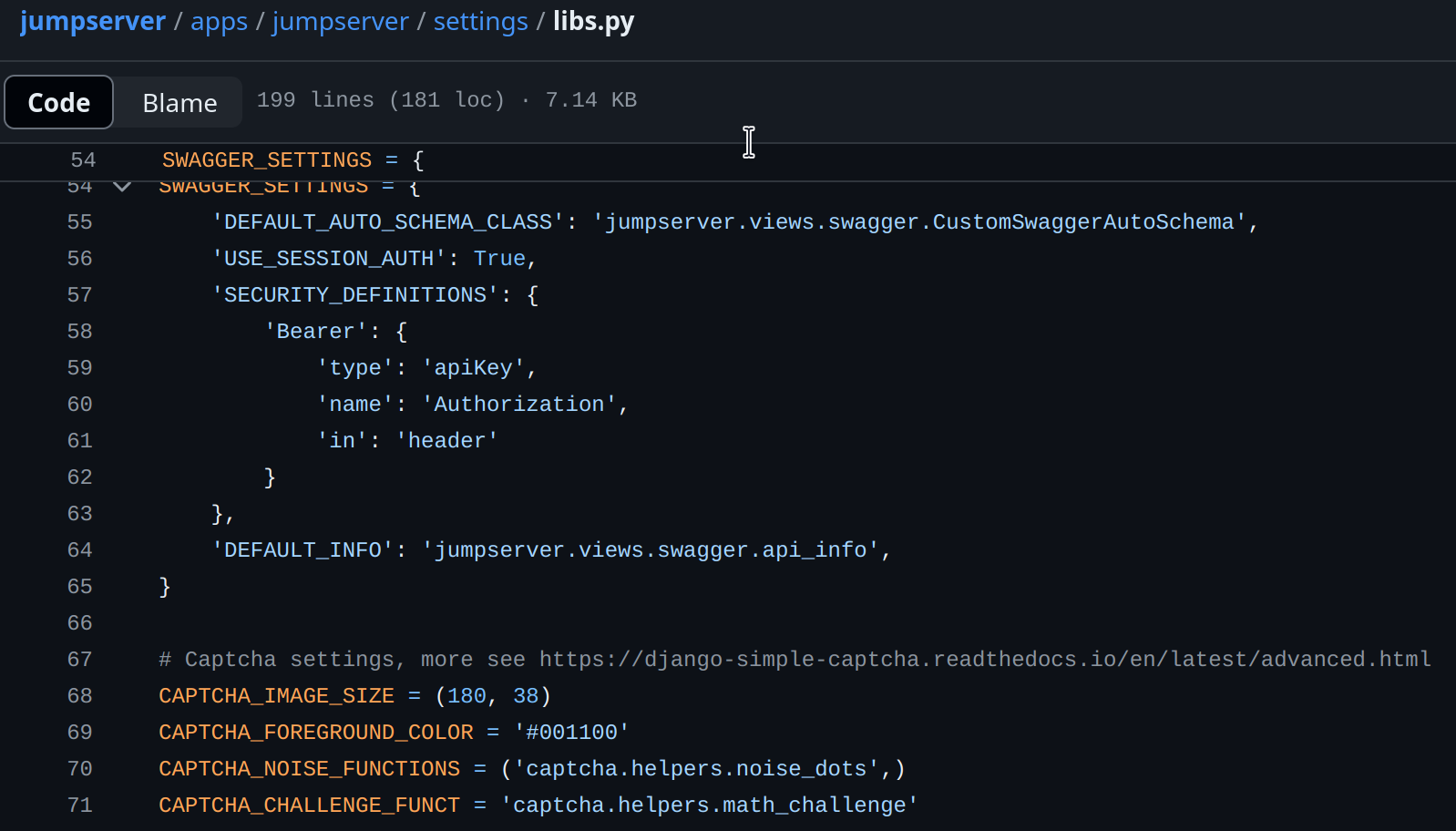Select line number 60
Viewport: 1456px width, 831px height.
pos(80,405)
